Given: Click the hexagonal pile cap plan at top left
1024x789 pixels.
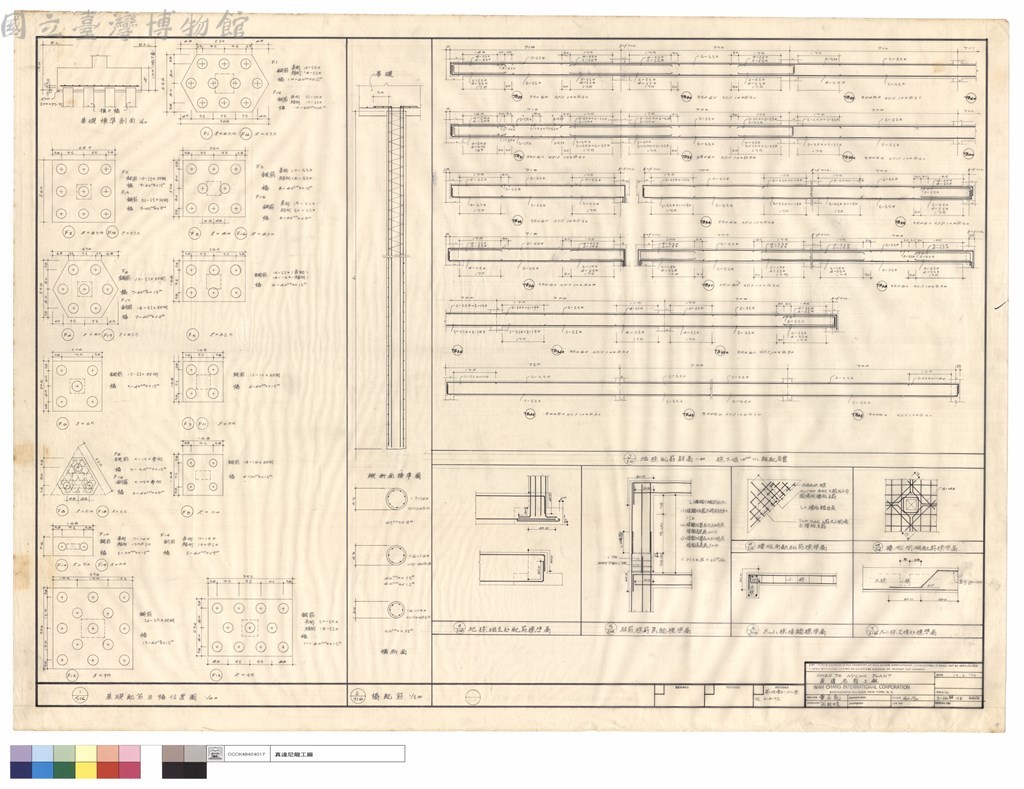Looking at the screenshot, I should [224, 84].
